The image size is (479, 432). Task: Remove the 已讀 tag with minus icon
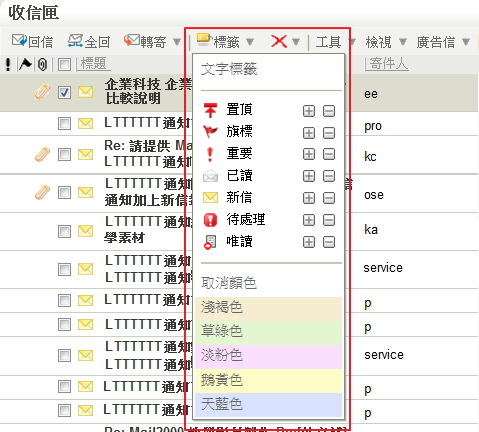(x=329, y=176)
